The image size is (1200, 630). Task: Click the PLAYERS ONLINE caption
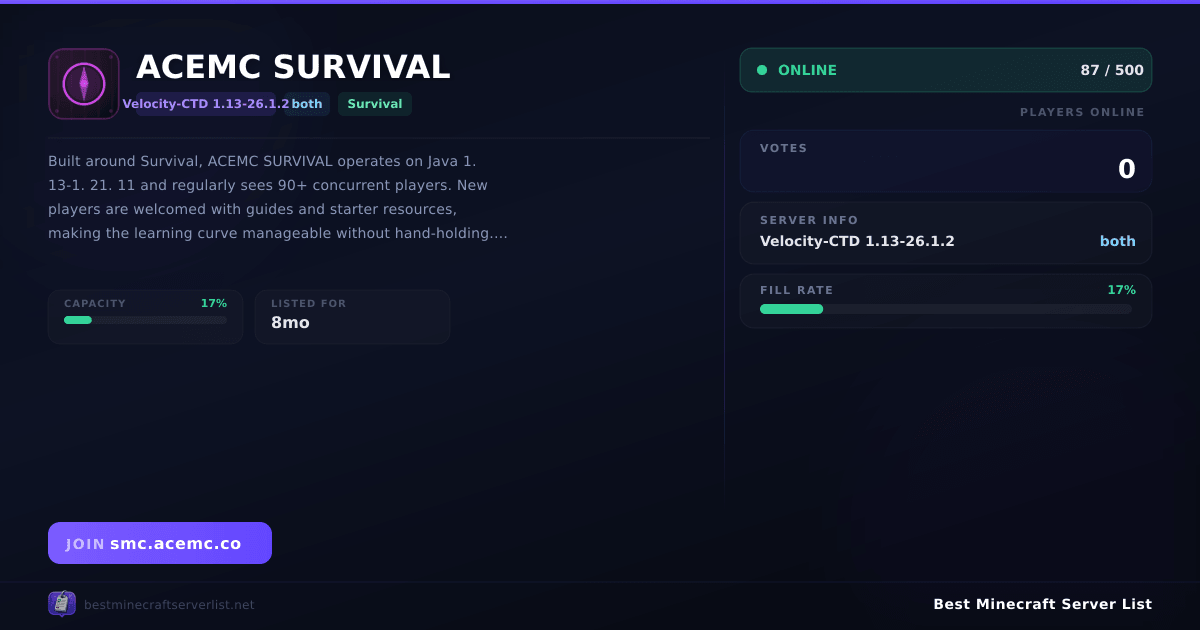(x=1082, y=112)
